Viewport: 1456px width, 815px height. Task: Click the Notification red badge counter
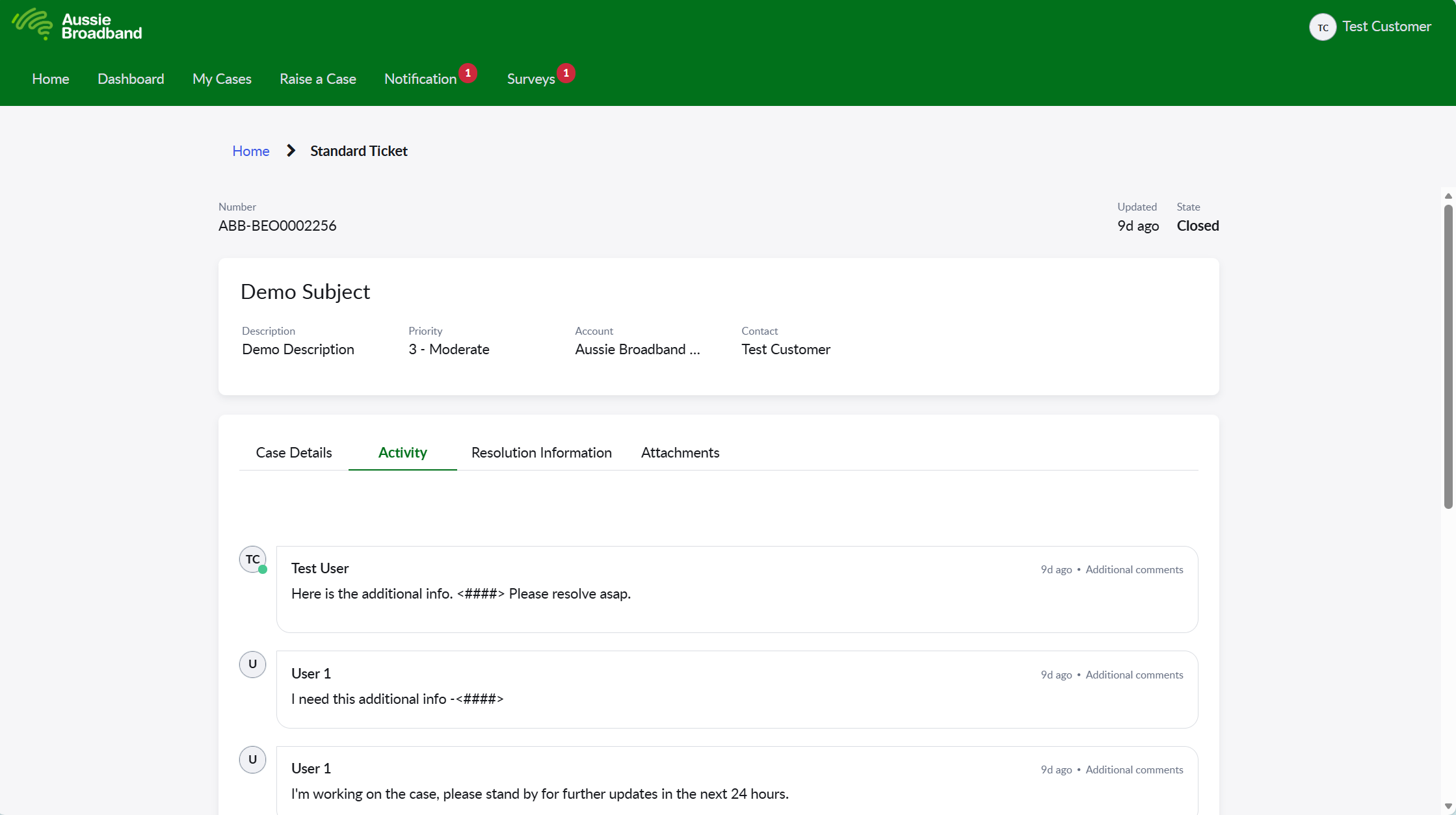click(x=468, y=73)
